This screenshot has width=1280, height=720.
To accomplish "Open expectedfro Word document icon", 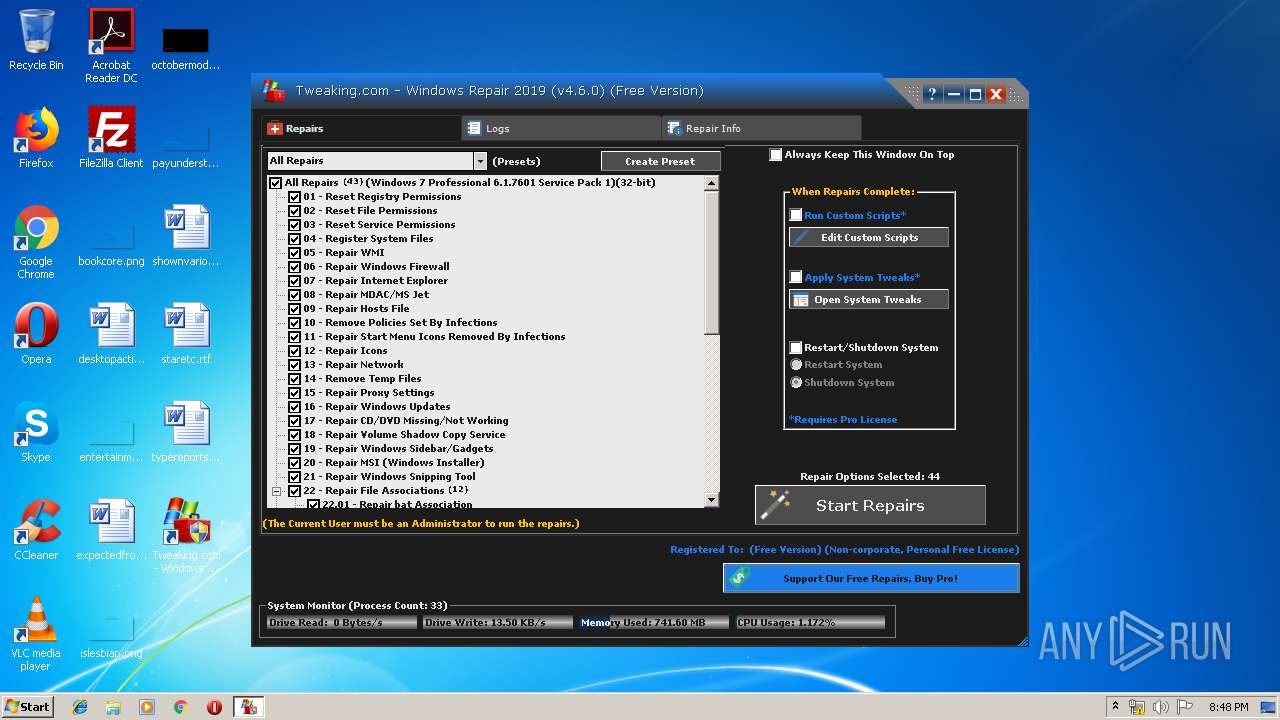I will click(111, 530).
